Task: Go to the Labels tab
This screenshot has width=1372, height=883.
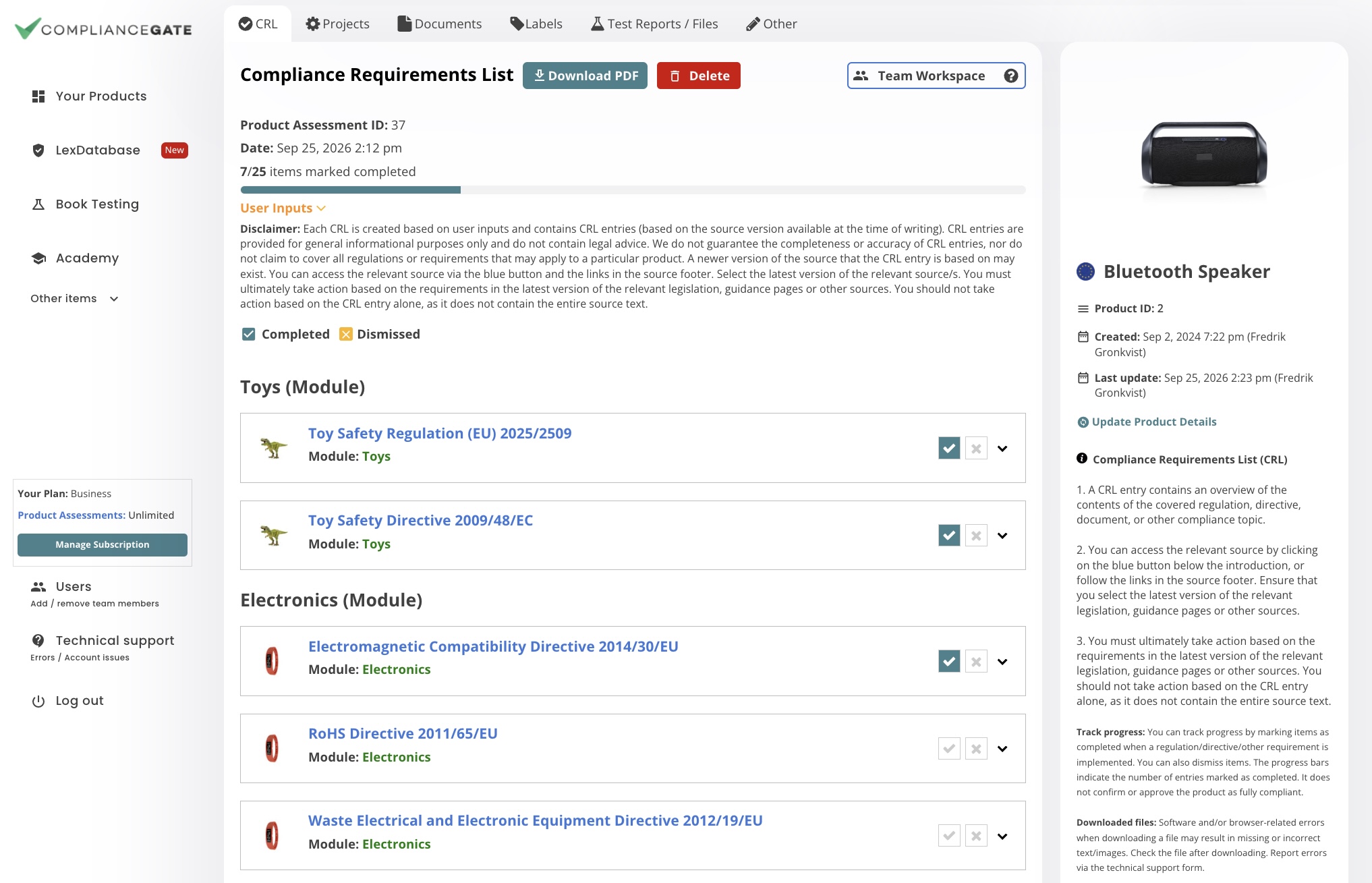Action: (536, 24)
